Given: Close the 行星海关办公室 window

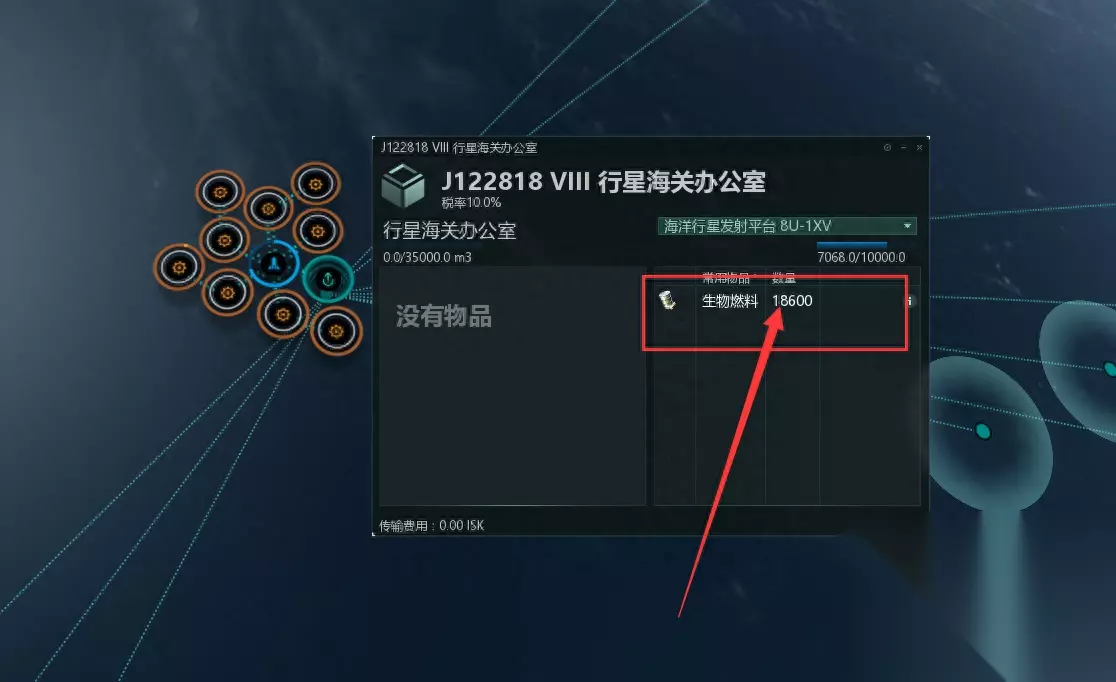Looking at the screenshot, I should (x=920, y=147).
